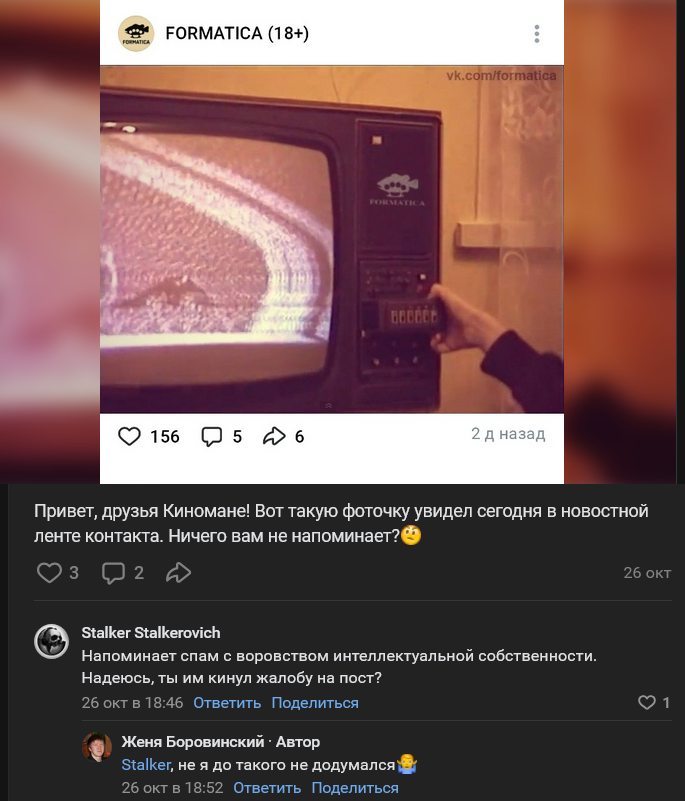Share the post using the arrow icon
The image size is (685, 801).
pos(178,572)
